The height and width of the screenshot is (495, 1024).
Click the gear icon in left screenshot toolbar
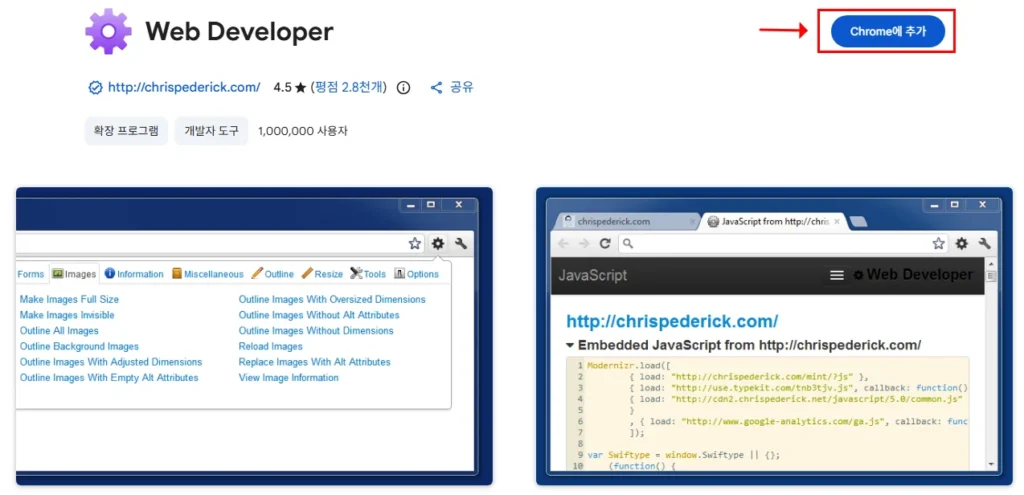(438, 244)
